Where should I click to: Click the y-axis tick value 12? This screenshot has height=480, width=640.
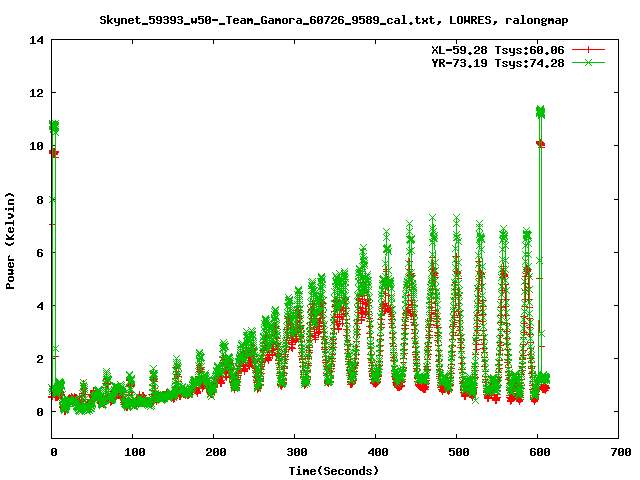(x=36, y=93)
